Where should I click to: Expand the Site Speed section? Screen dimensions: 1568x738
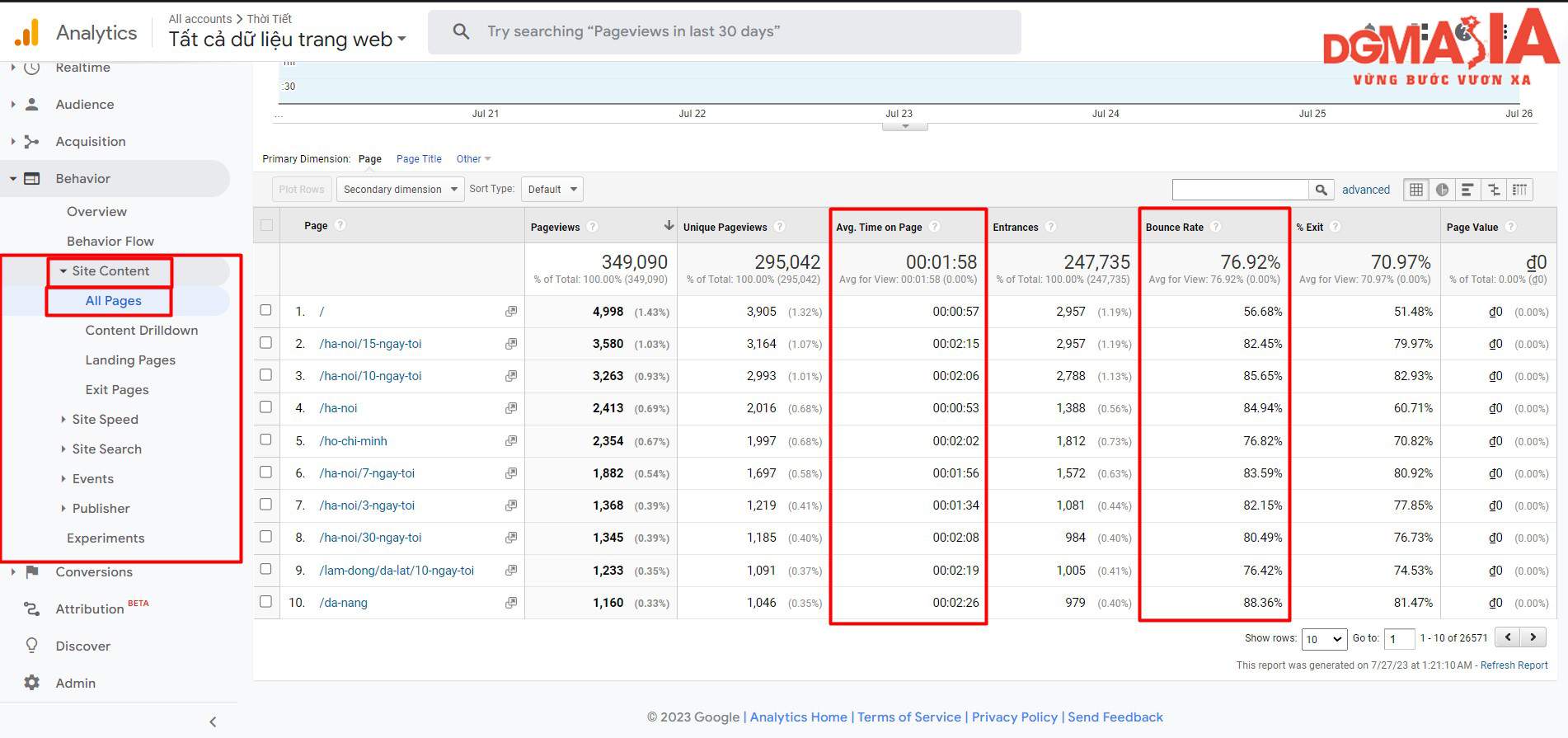tap(63, 419)
